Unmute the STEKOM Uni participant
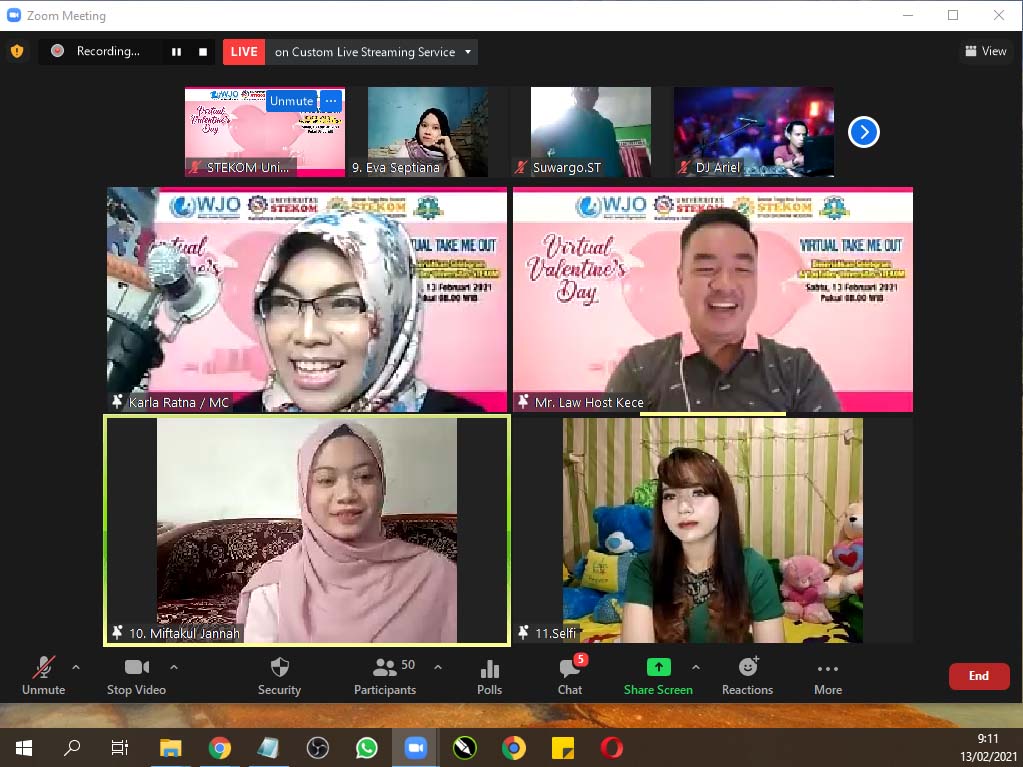Viewport: 1023px width, 767px height. (x=291, y=100)
